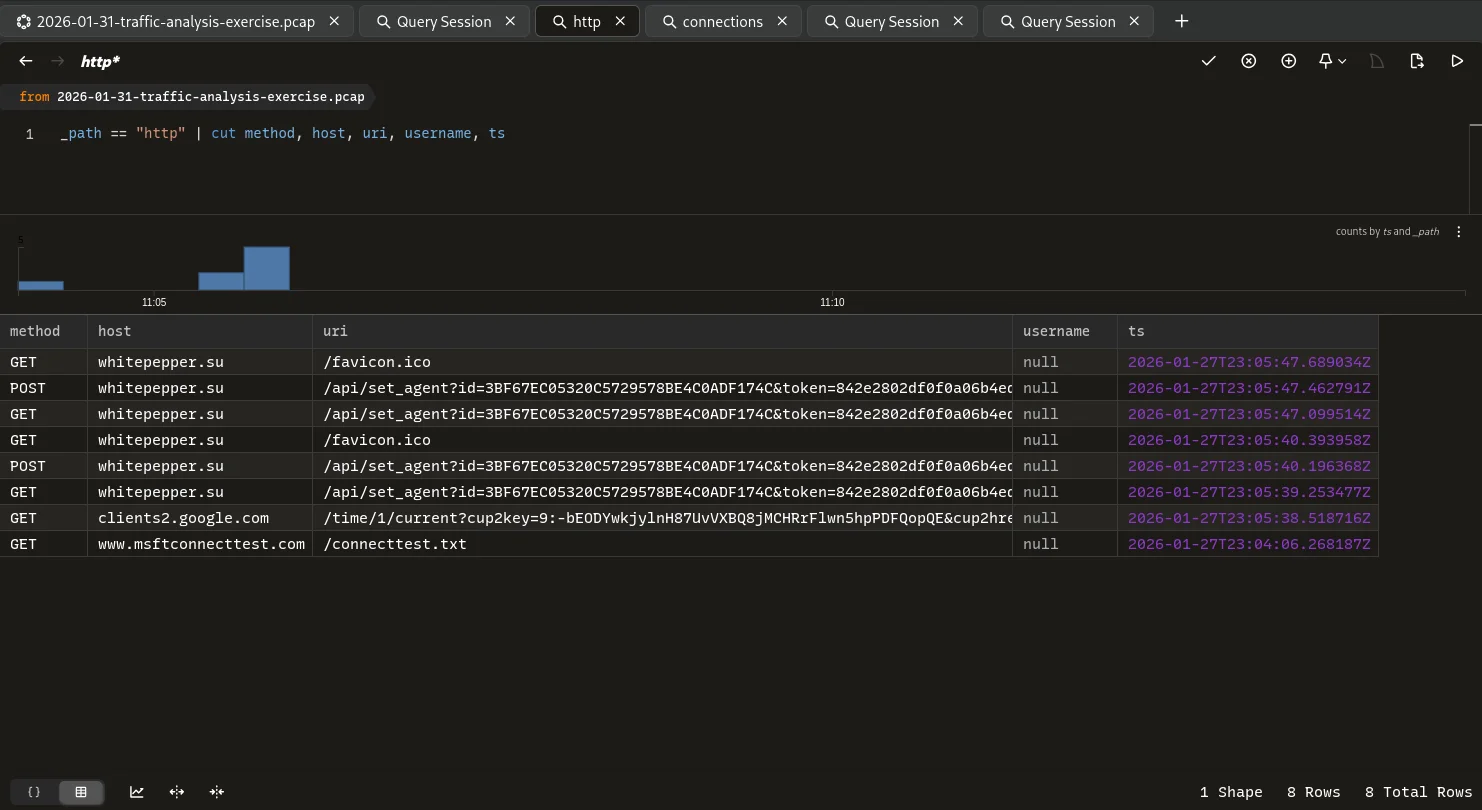Click the export results file icon
The height and width of the screenshot is (810, 1482).
pos(1417,61)
